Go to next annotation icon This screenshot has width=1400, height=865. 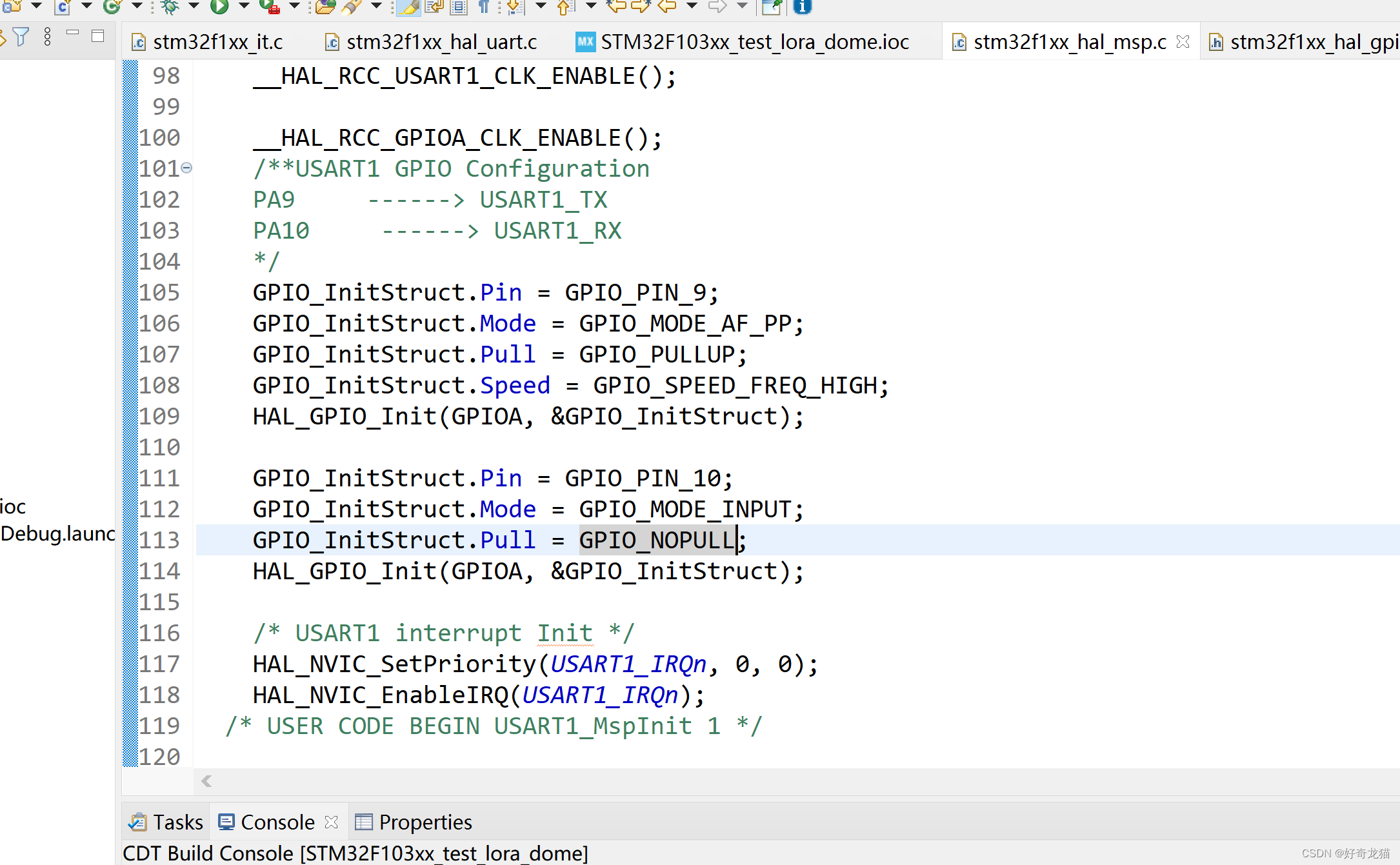click(515, 6)
